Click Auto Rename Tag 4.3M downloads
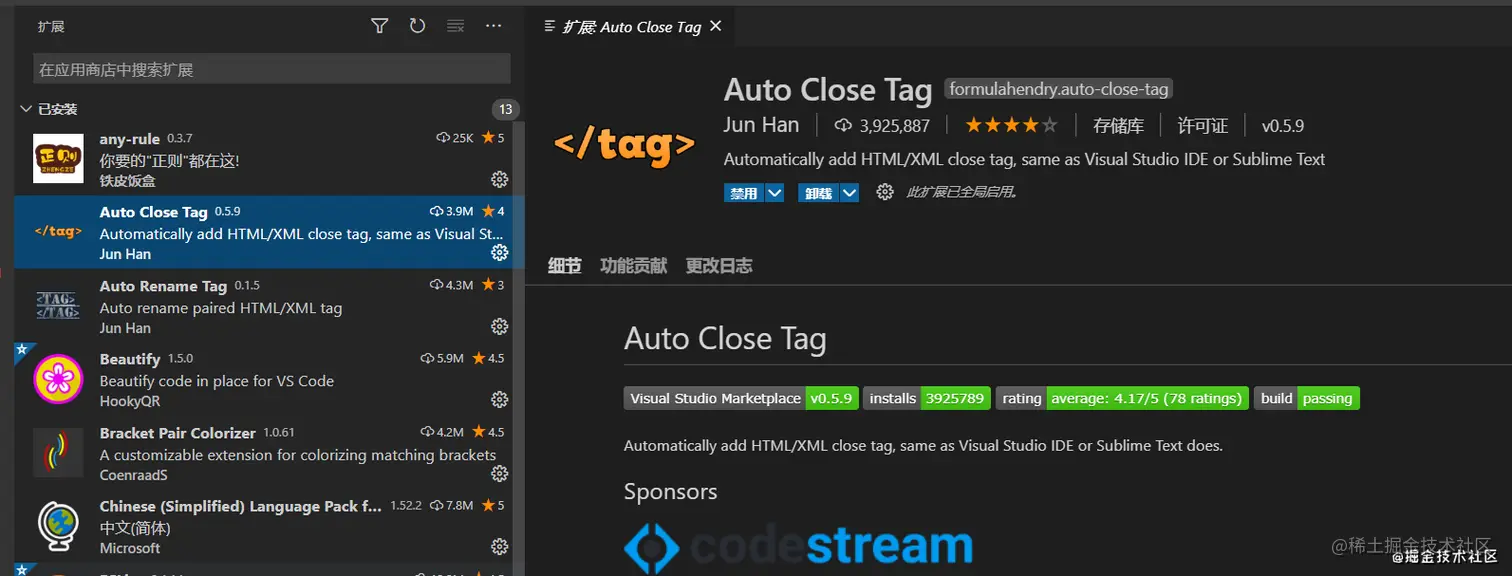Viewport: 1512px width, 576px height. (x=451, y=285)
